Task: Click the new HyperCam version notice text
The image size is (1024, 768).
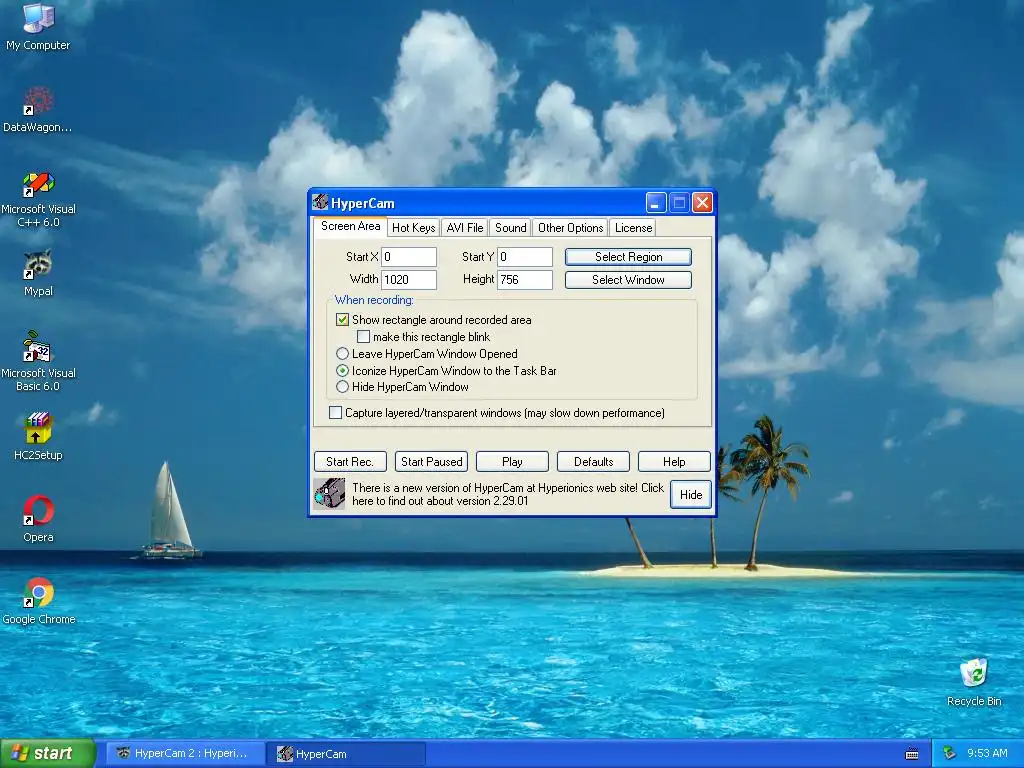Action: [x=507, y=494]
